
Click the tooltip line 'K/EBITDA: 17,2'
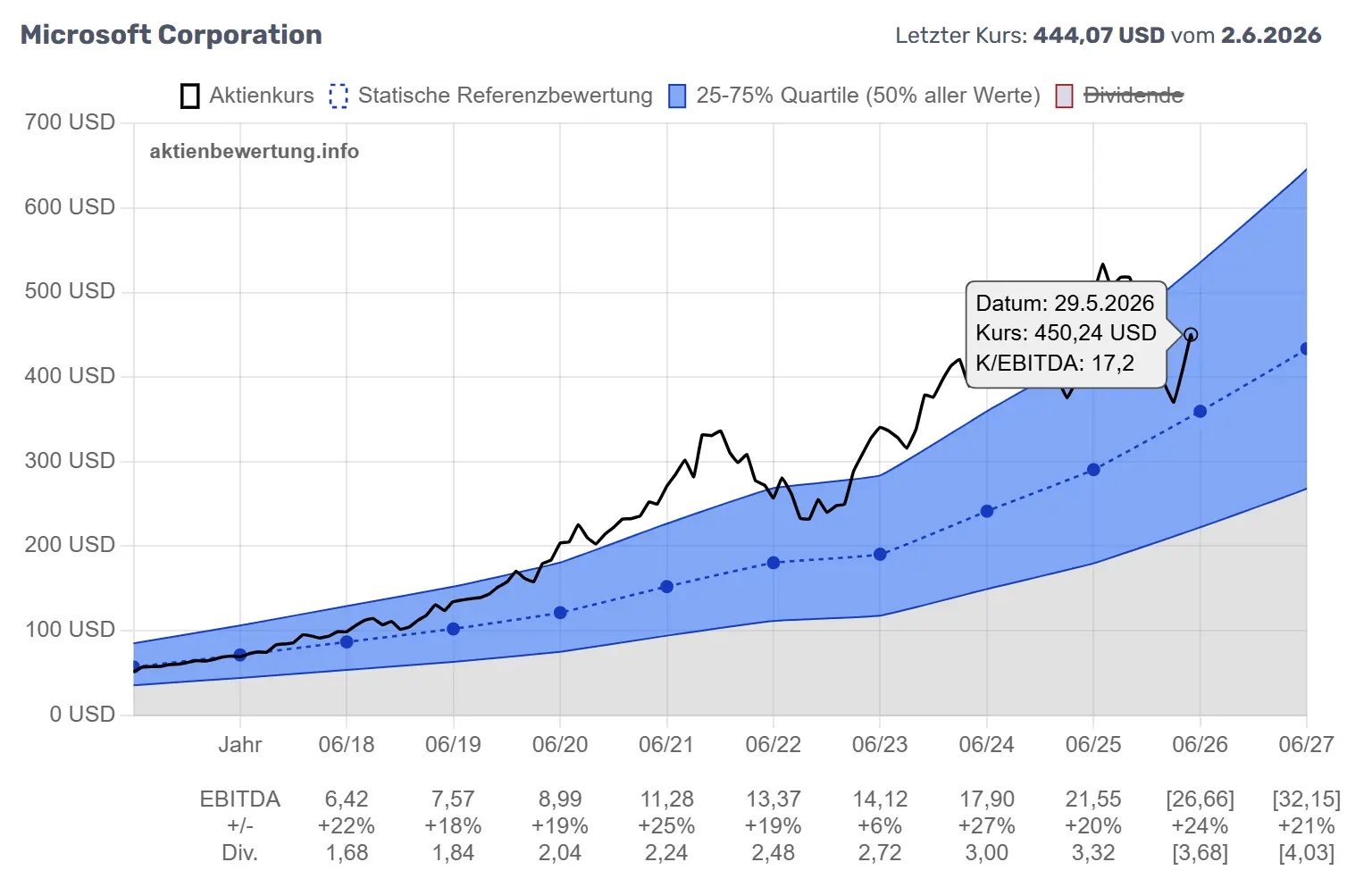coord(1055,364)
